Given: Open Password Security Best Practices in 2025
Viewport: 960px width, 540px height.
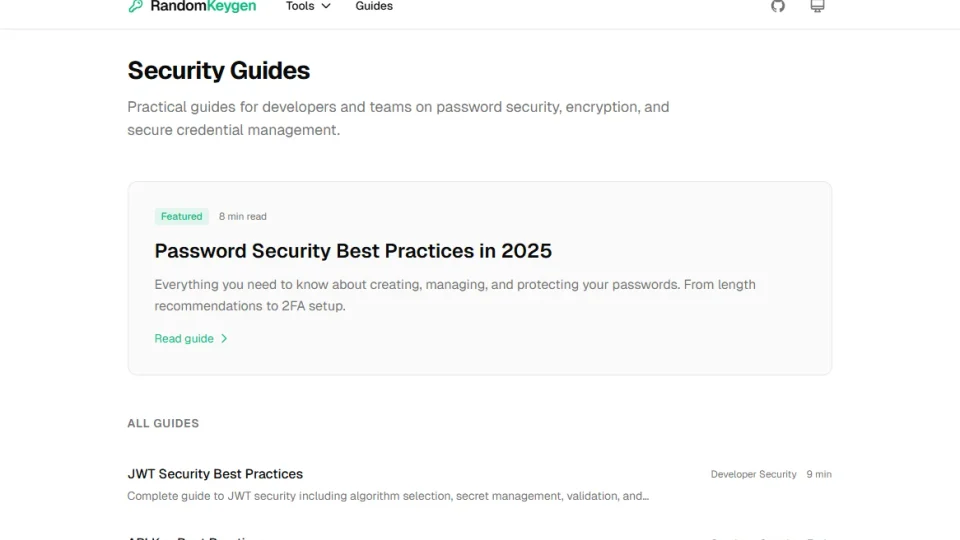Looking at the screenshot, I should 353,251.
